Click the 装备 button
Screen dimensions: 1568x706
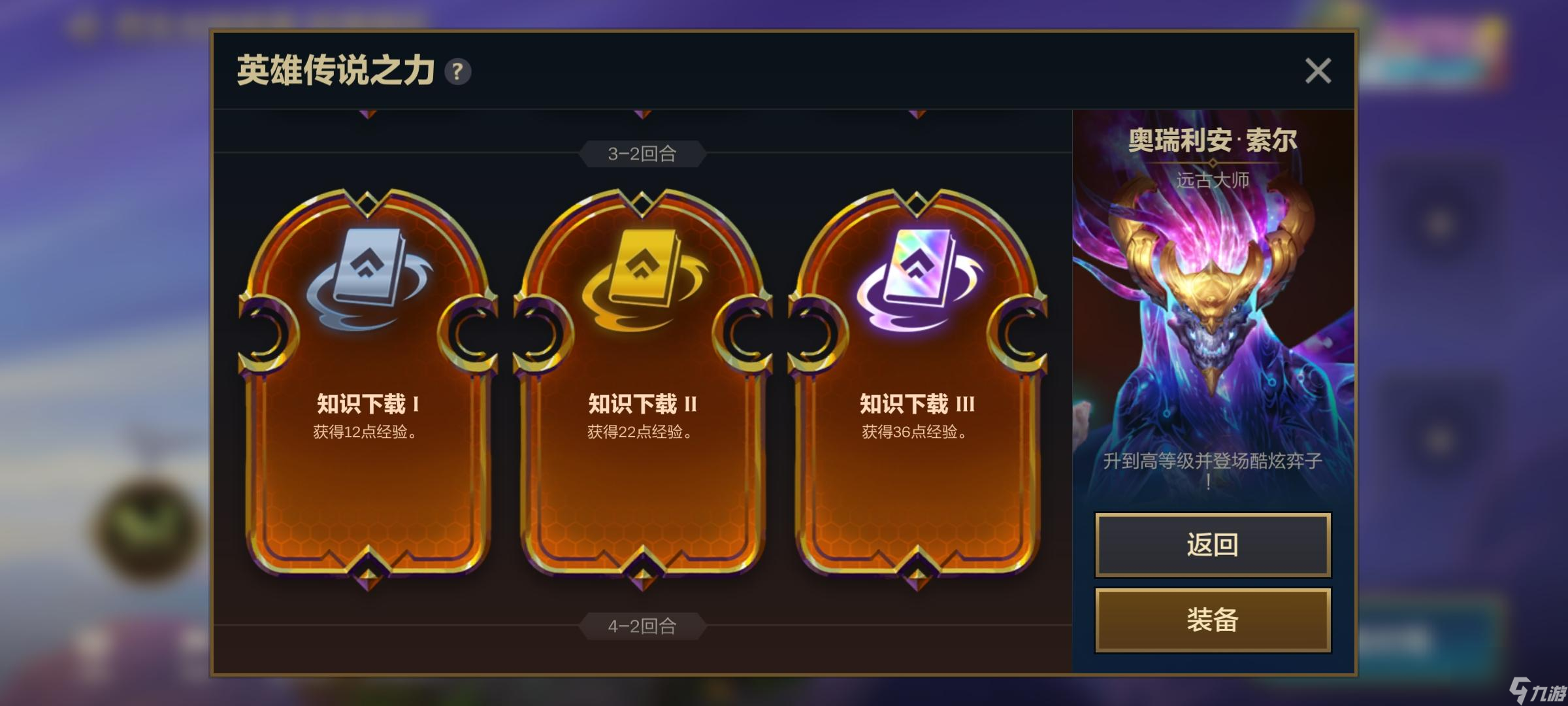(1213, 620)
